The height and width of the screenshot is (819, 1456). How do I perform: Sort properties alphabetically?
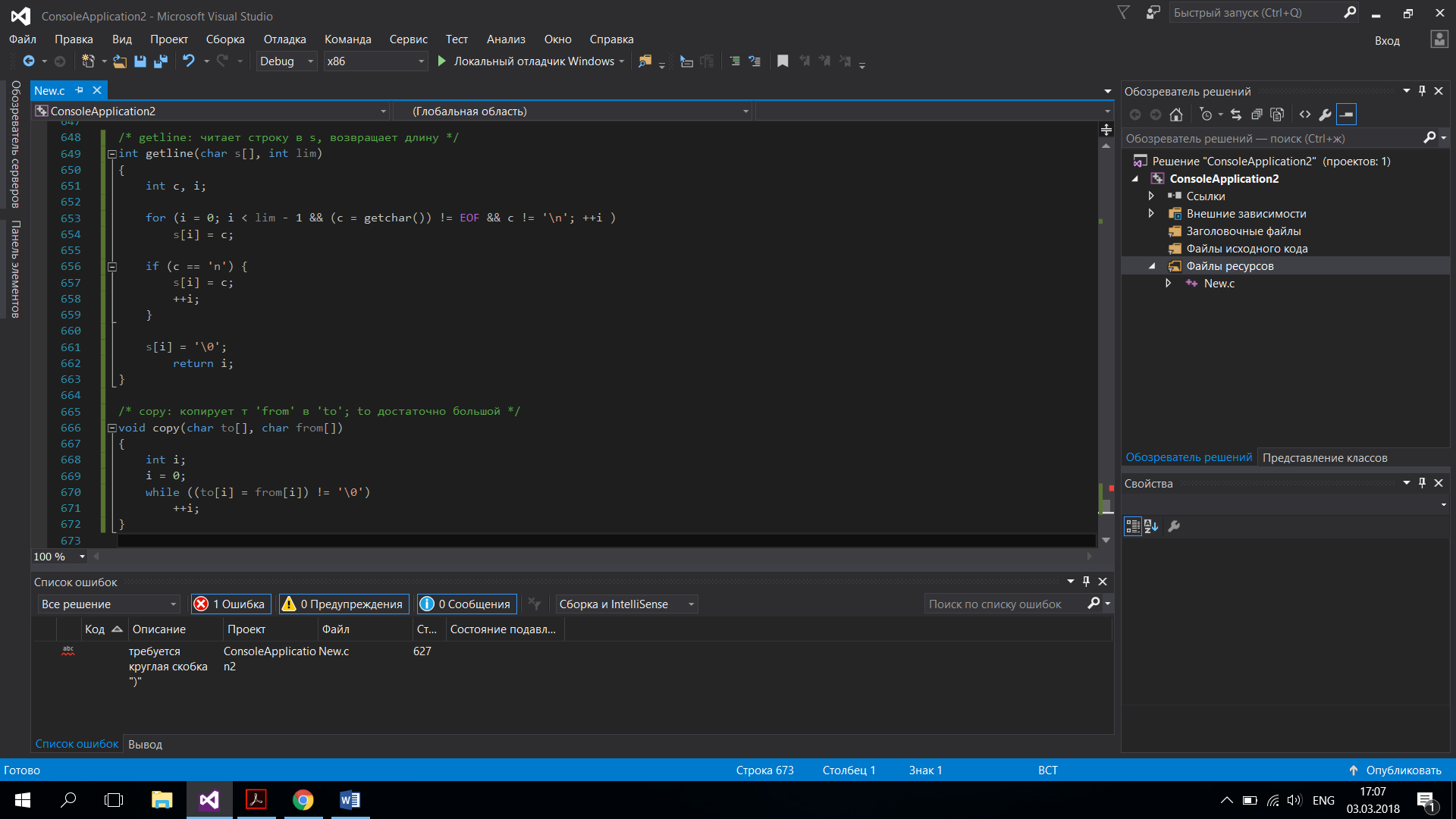coord(1151,526)
